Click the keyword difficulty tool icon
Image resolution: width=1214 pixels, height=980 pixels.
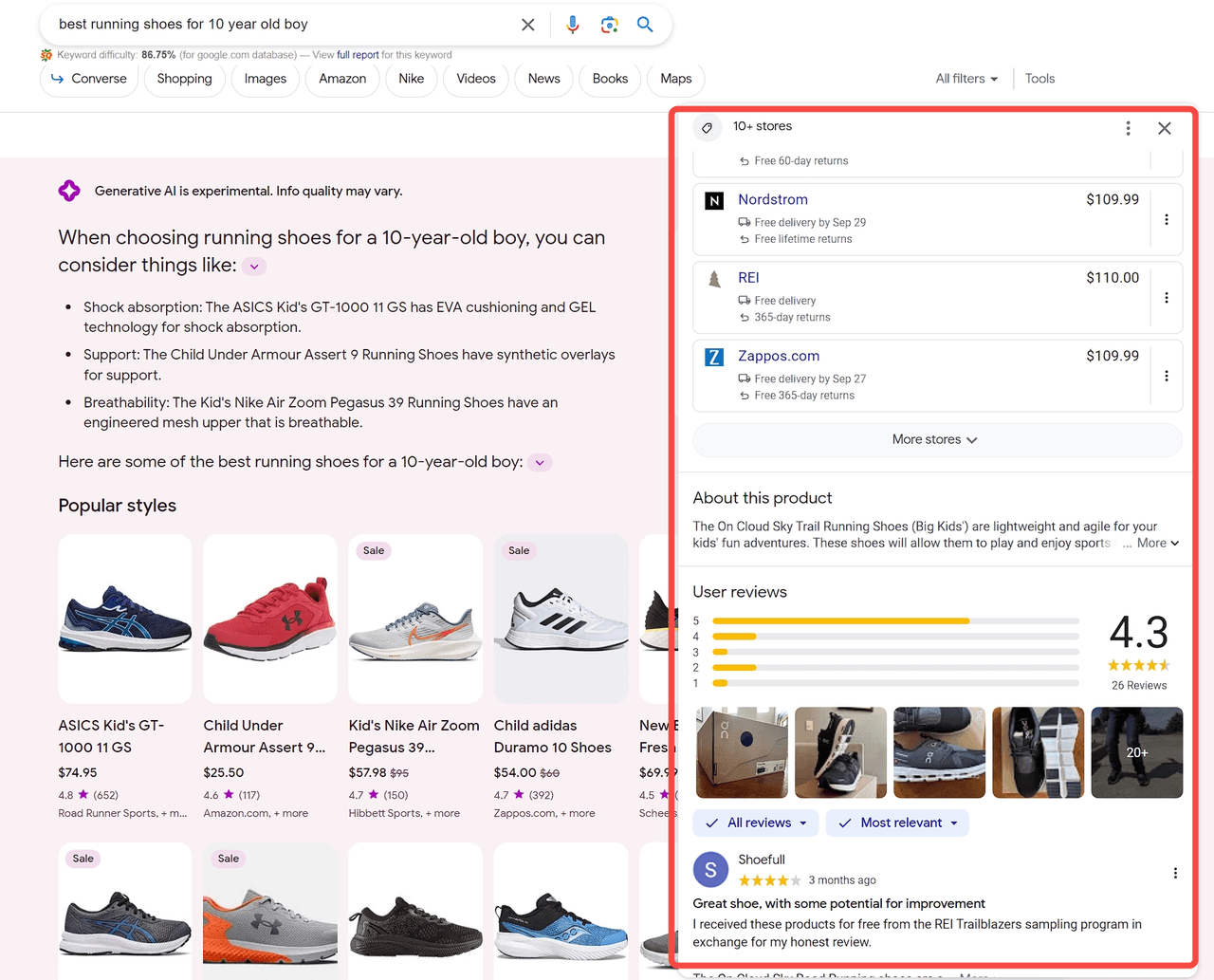tap(46, 55)
